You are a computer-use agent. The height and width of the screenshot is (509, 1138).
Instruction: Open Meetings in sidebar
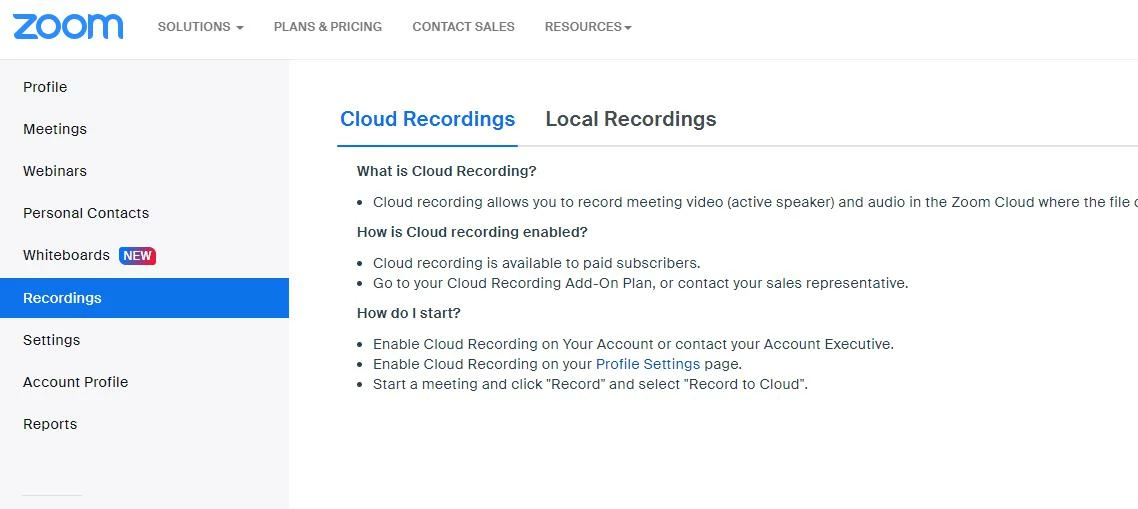point(54,129)
